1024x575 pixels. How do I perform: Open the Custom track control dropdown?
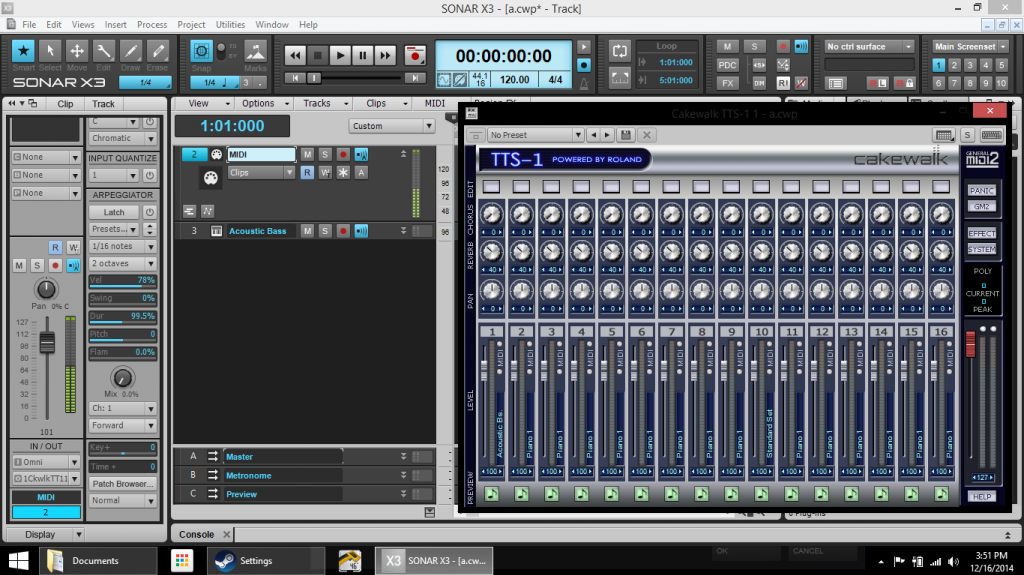(x=392, y=126)
